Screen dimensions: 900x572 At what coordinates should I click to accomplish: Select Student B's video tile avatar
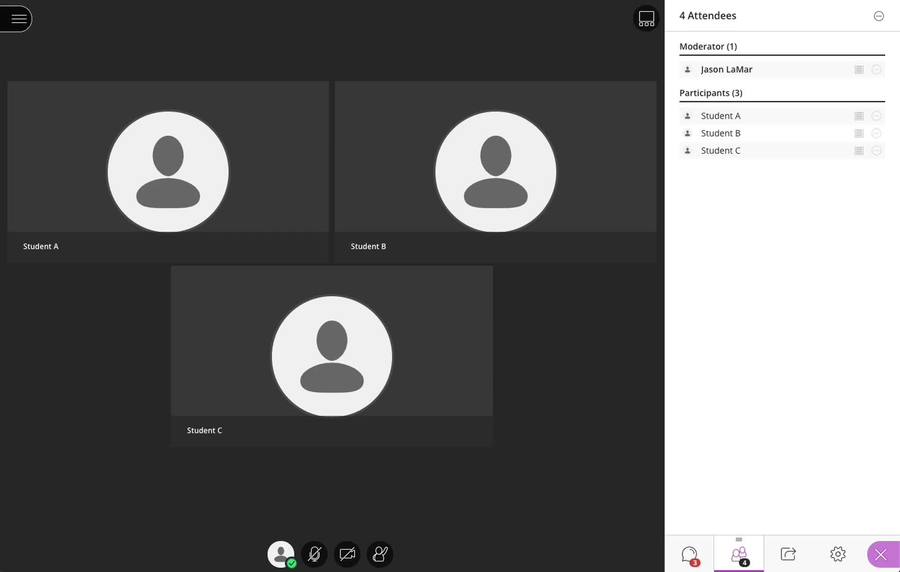pos(496,172)
